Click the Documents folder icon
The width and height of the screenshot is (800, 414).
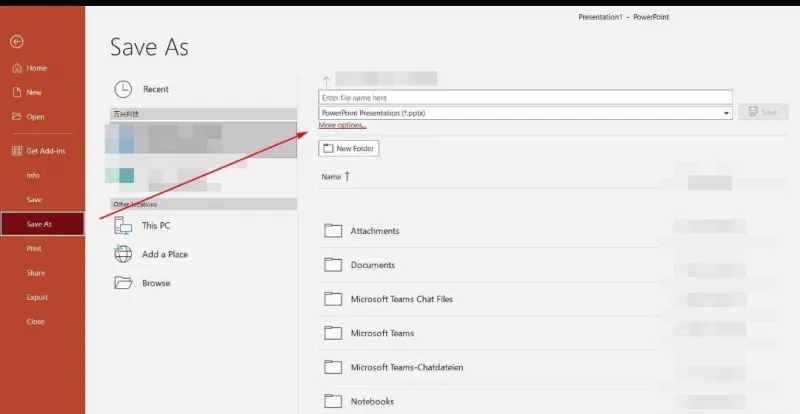tap(333, 265)
